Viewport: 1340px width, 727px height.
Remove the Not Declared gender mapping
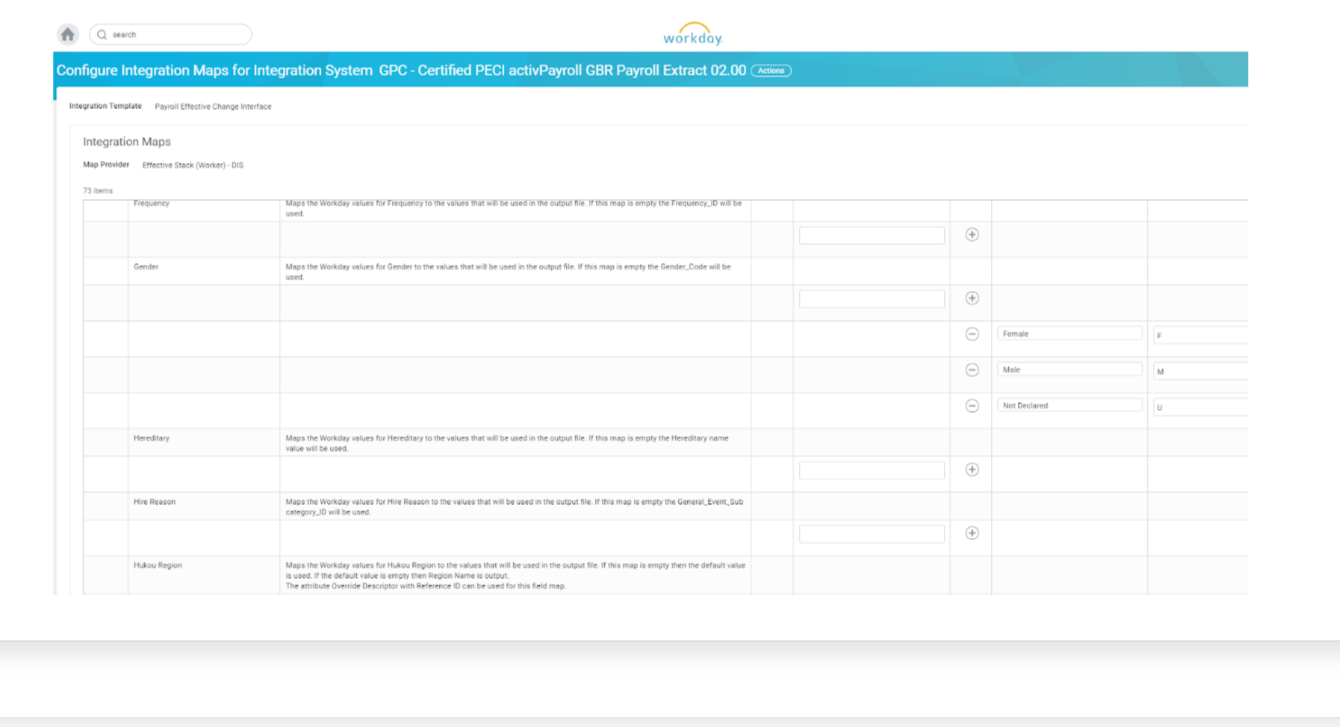click(970, 404)
